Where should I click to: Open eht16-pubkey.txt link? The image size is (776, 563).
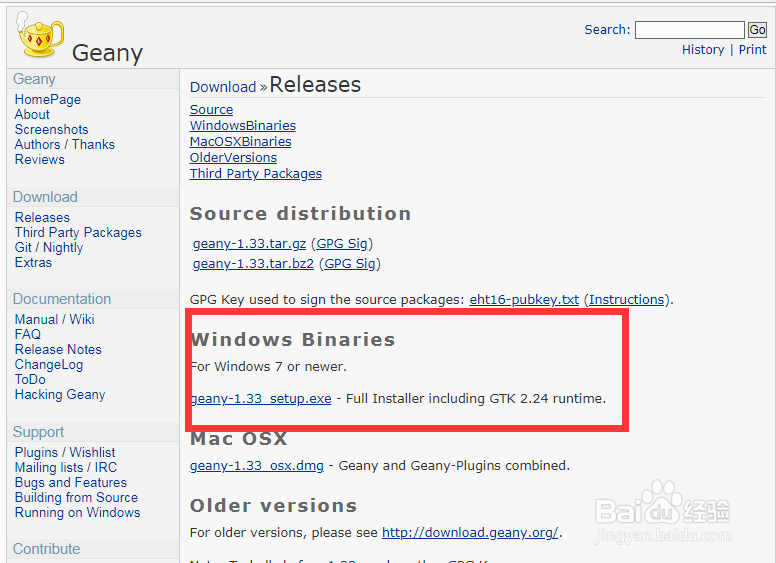point(524,300)
